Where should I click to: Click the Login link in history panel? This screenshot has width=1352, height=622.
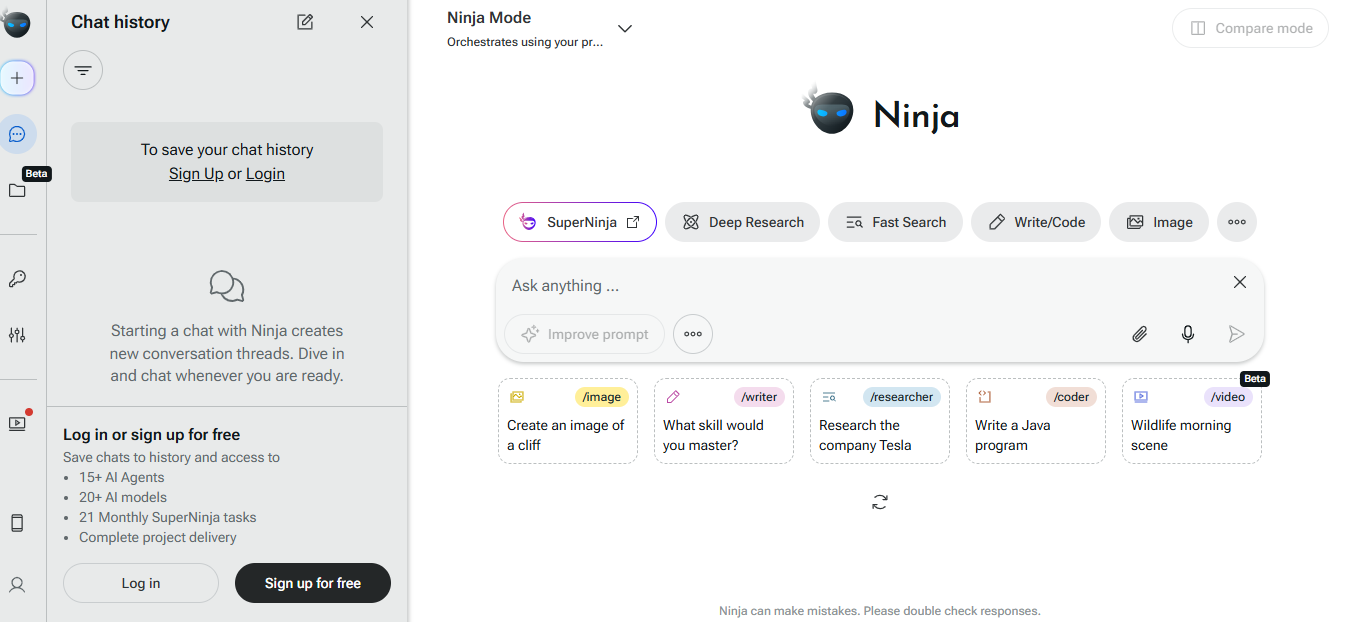pyautogui.click(x=265, y=174)
